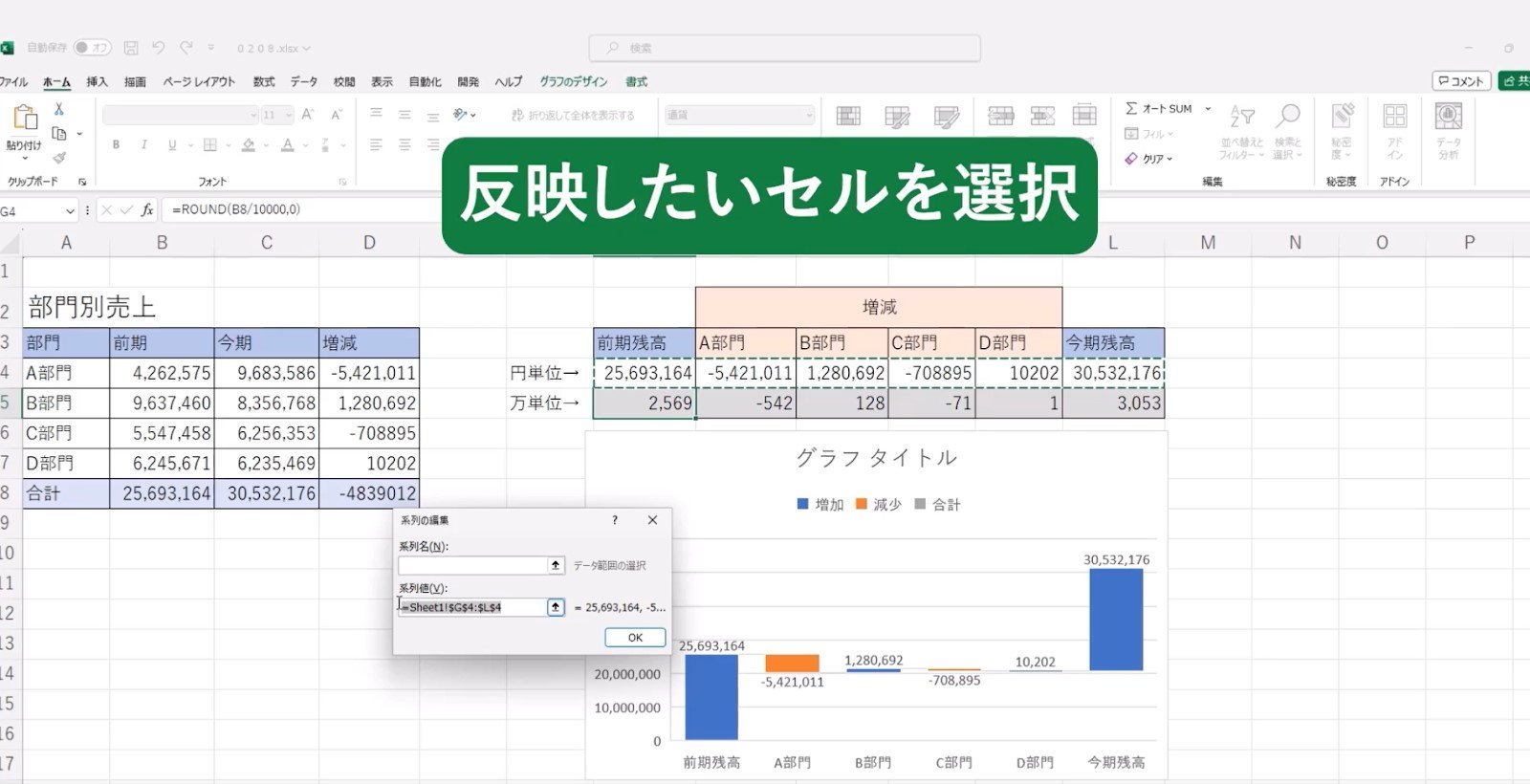Switch to the 挿入 tab
Viewport: 1530px width, 784px height.
97,82
